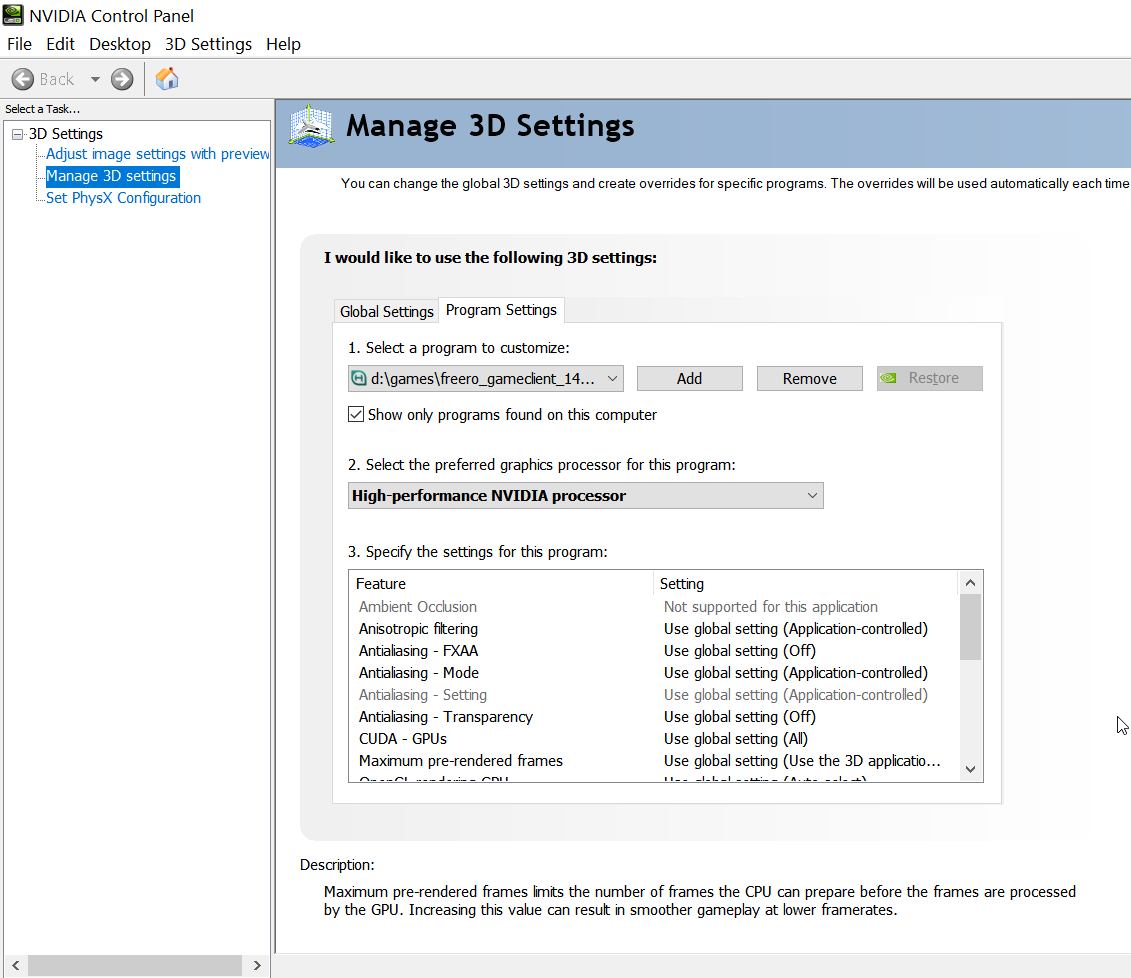Open the Help menu
This screenshot has height=978, width=1131.
[283, 44]
